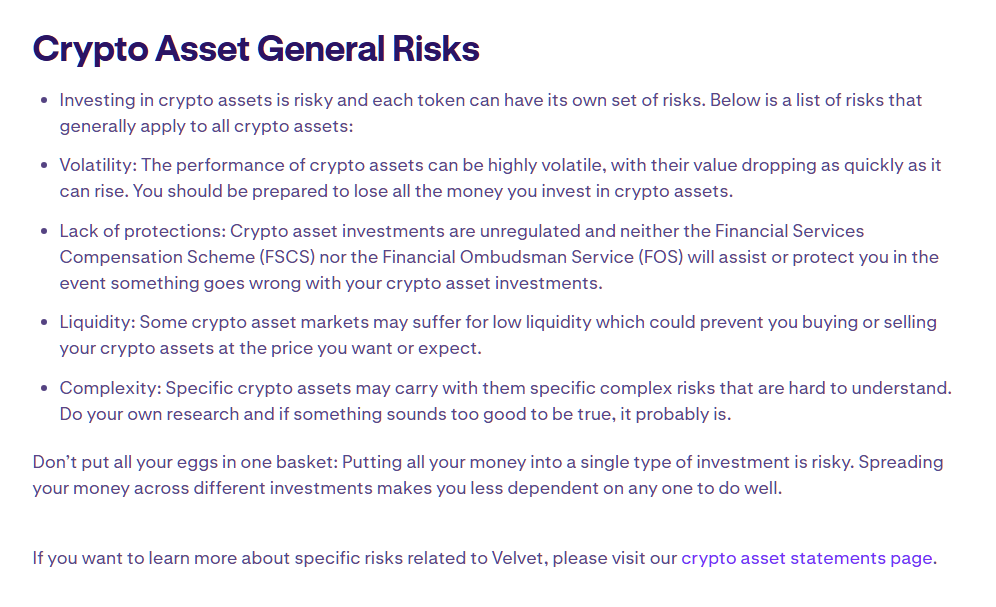Click the Complexity bullet label
The height and width of the screenshot is (607, 996).
[x=109, y=388]
